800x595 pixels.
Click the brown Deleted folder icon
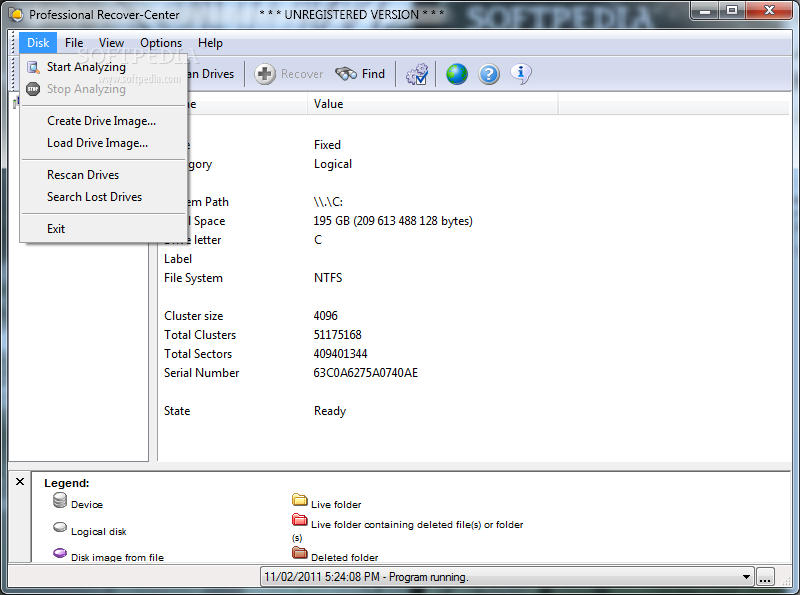(299, 553)
